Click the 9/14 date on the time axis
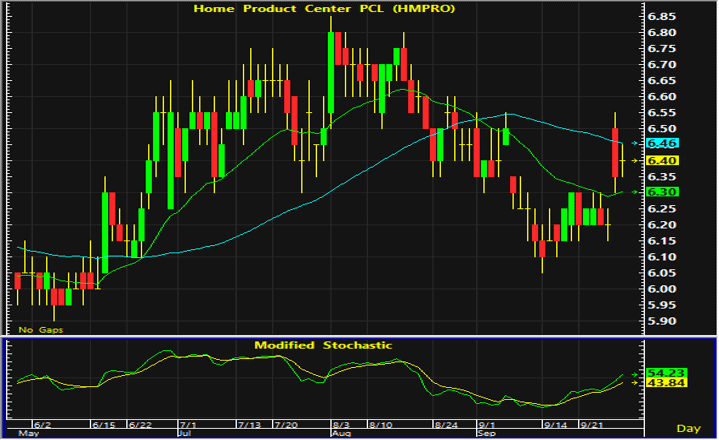This screenshot has height=440, width=719. [555, 425]
